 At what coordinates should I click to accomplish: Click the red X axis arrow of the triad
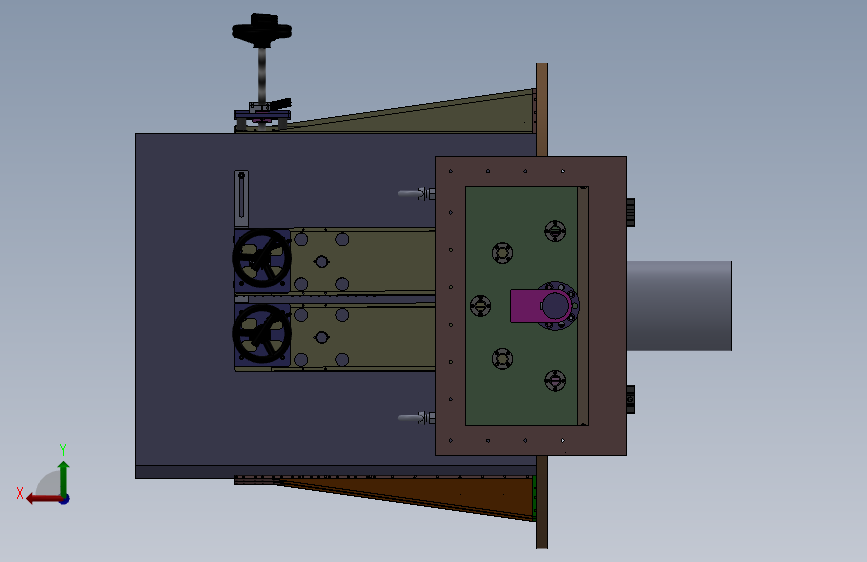(43, 499)
